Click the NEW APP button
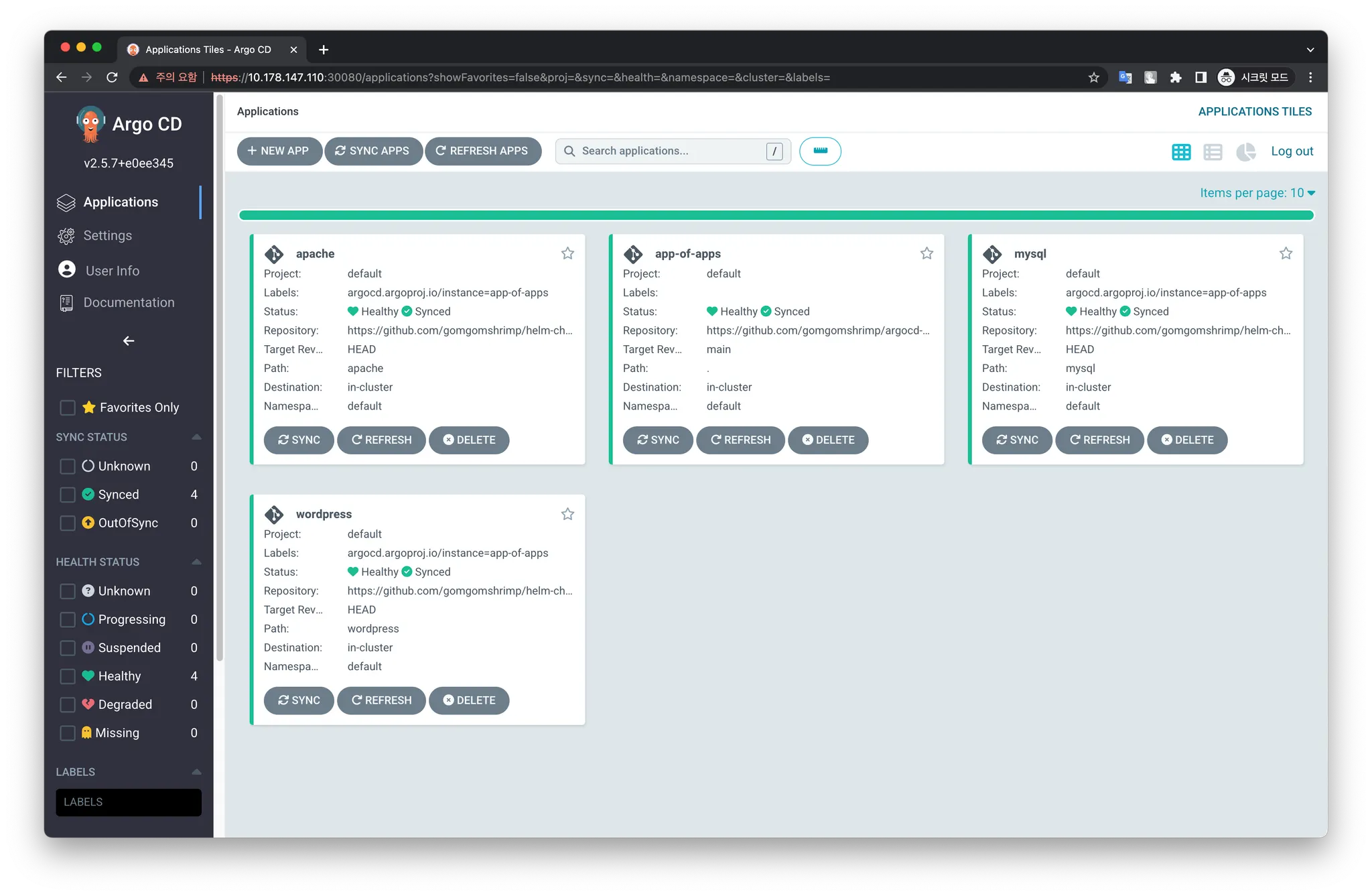 point(279,151)
